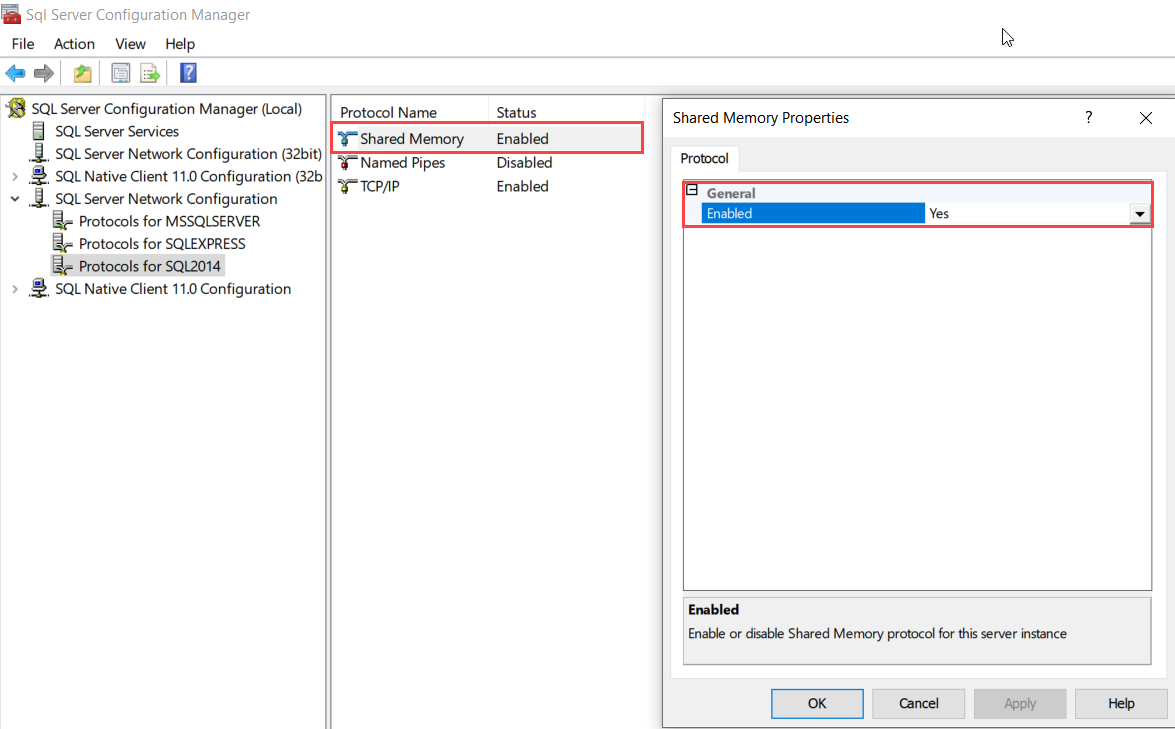The width and height of the screenshot is (1175, 729).
Task: Click the Yes value field of Enabled
Action: [x=1027, y=214]
